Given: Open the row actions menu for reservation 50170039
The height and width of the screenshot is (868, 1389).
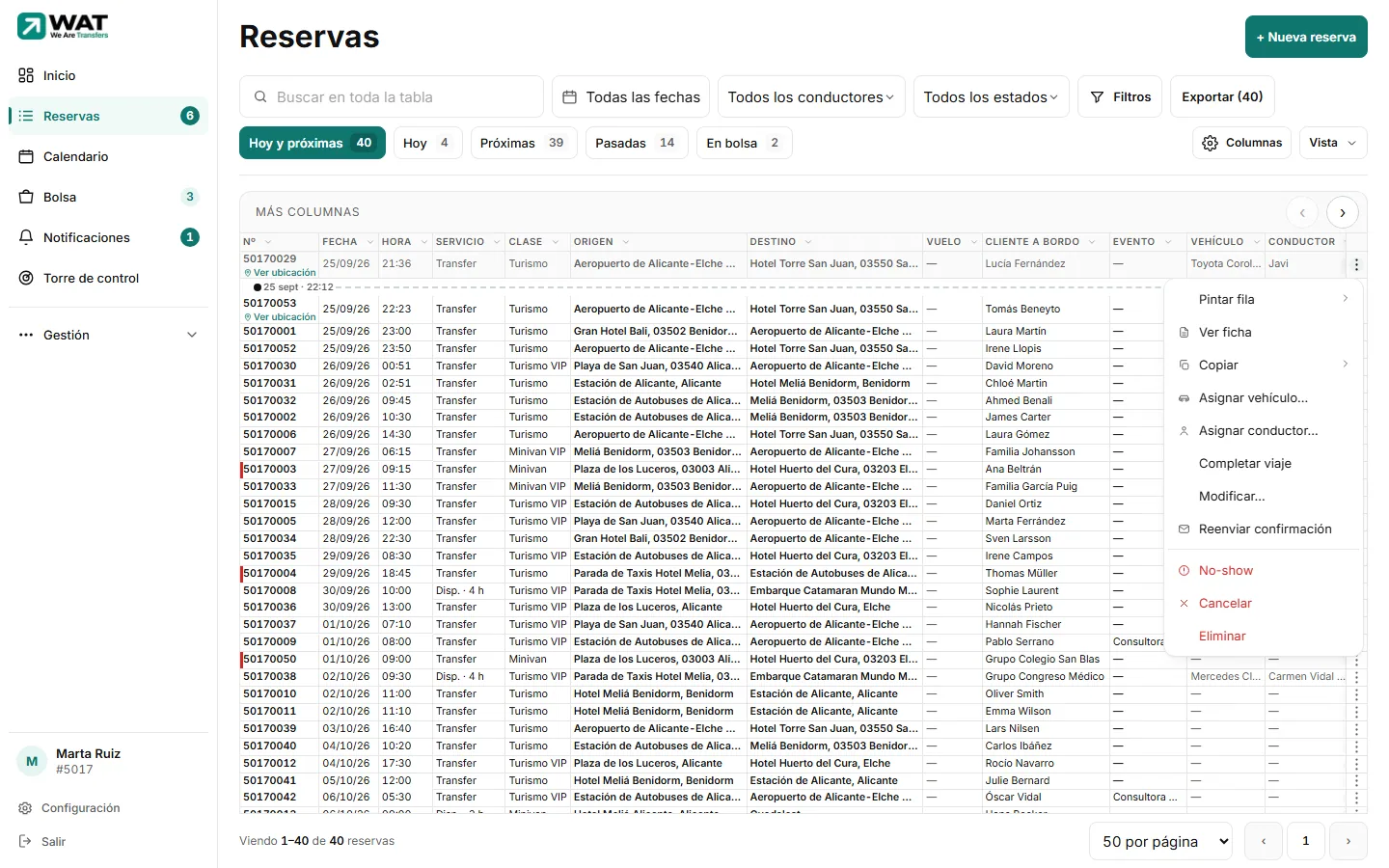Looking at the screenshot, I should pos(1356,728).
